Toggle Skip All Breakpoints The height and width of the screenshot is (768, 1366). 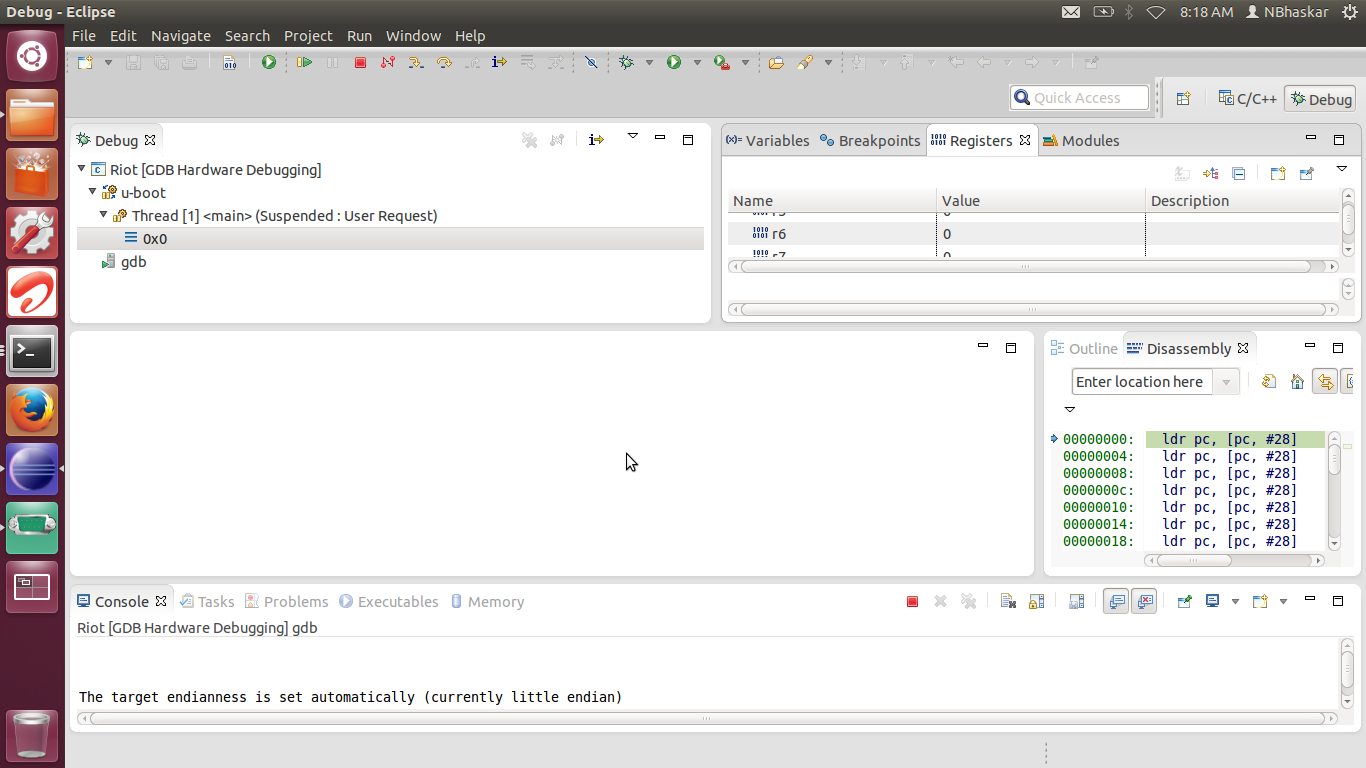pos(591,62)
